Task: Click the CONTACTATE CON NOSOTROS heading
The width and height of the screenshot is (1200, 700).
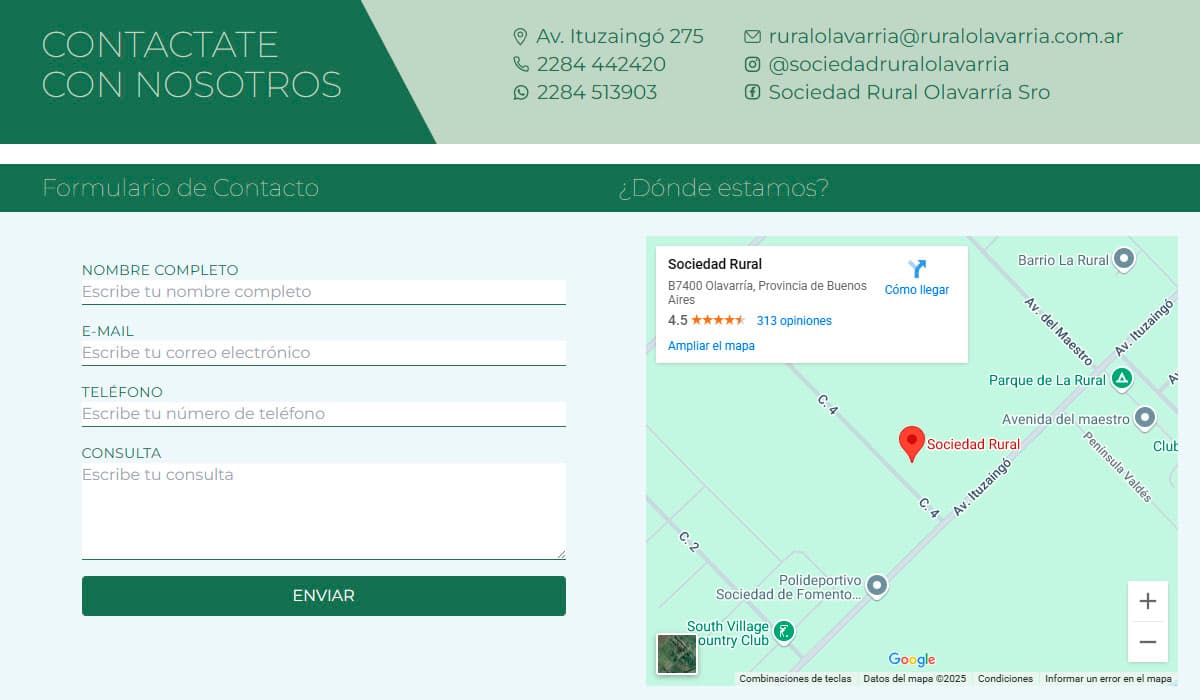Action: (192, 65)
